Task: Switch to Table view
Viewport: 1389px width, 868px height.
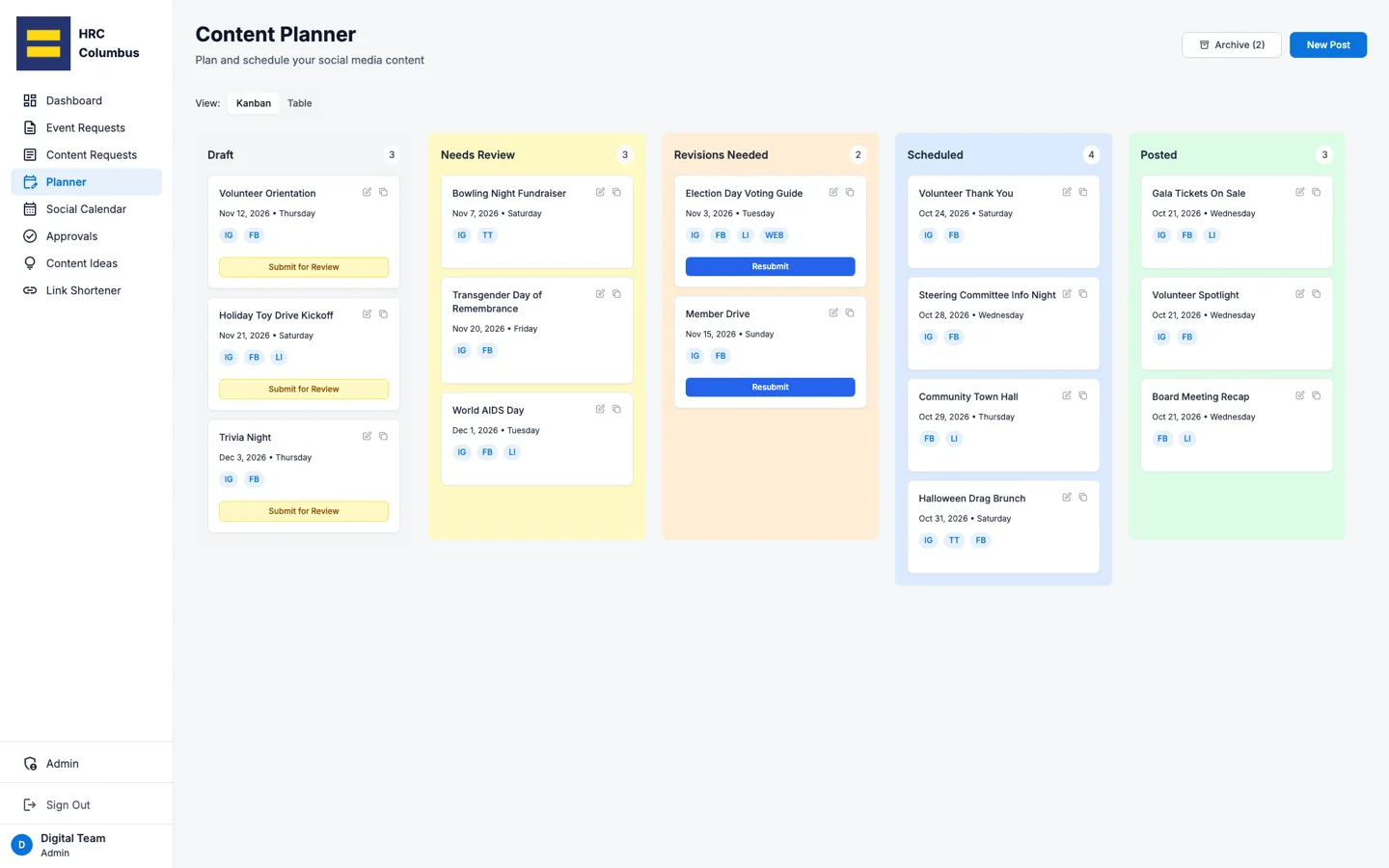Action: click(300, 103)
